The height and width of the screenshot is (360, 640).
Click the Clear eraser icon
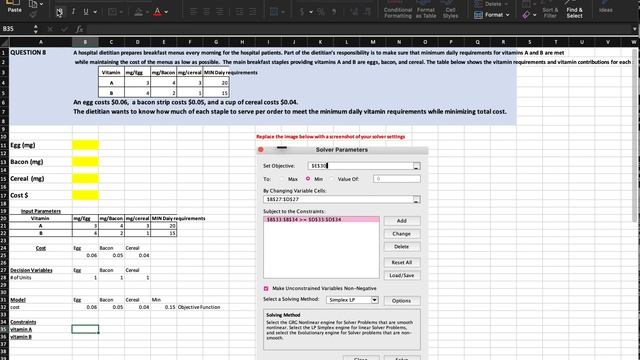click(x=526, y=15)
